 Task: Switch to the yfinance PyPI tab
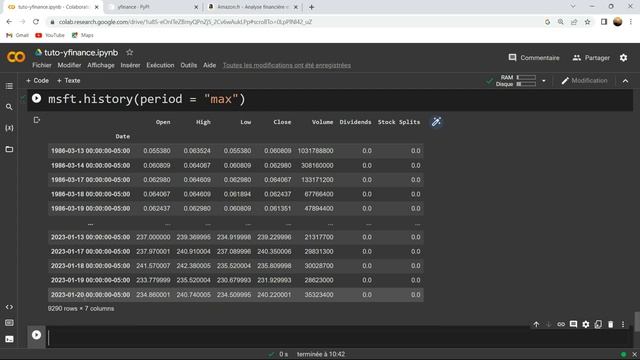click(153, 7)
